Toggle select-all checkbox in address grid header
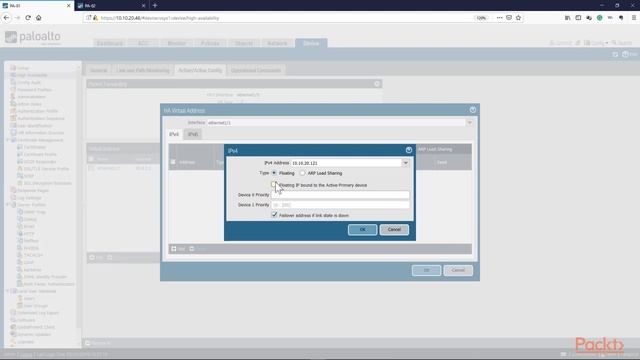The width and height of the screenshot is (640, 360). (173, 162)
